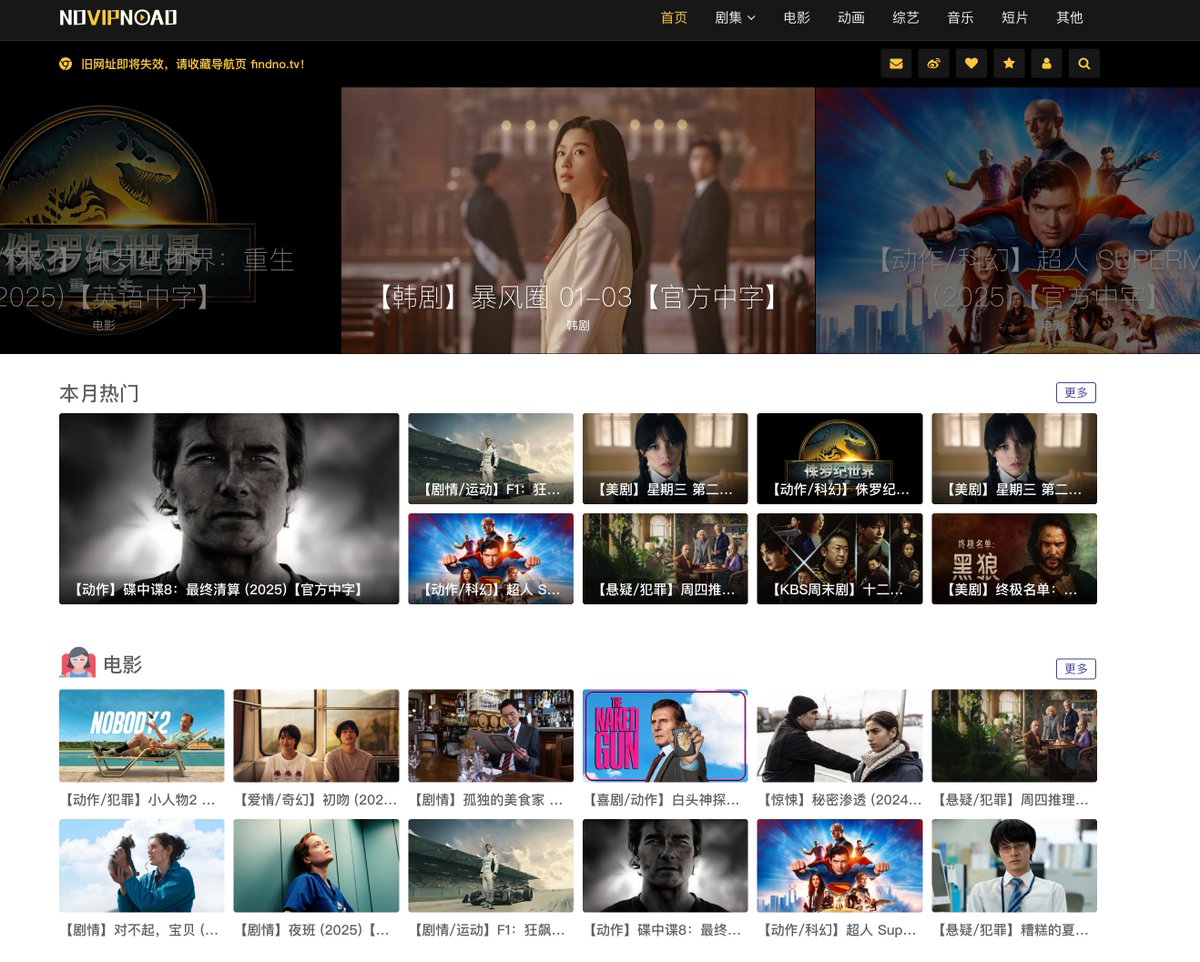Open the 韩剧 暴风圈 01-03 carousel slide
Screen dimensions: 1200x962
coord(578,220)
